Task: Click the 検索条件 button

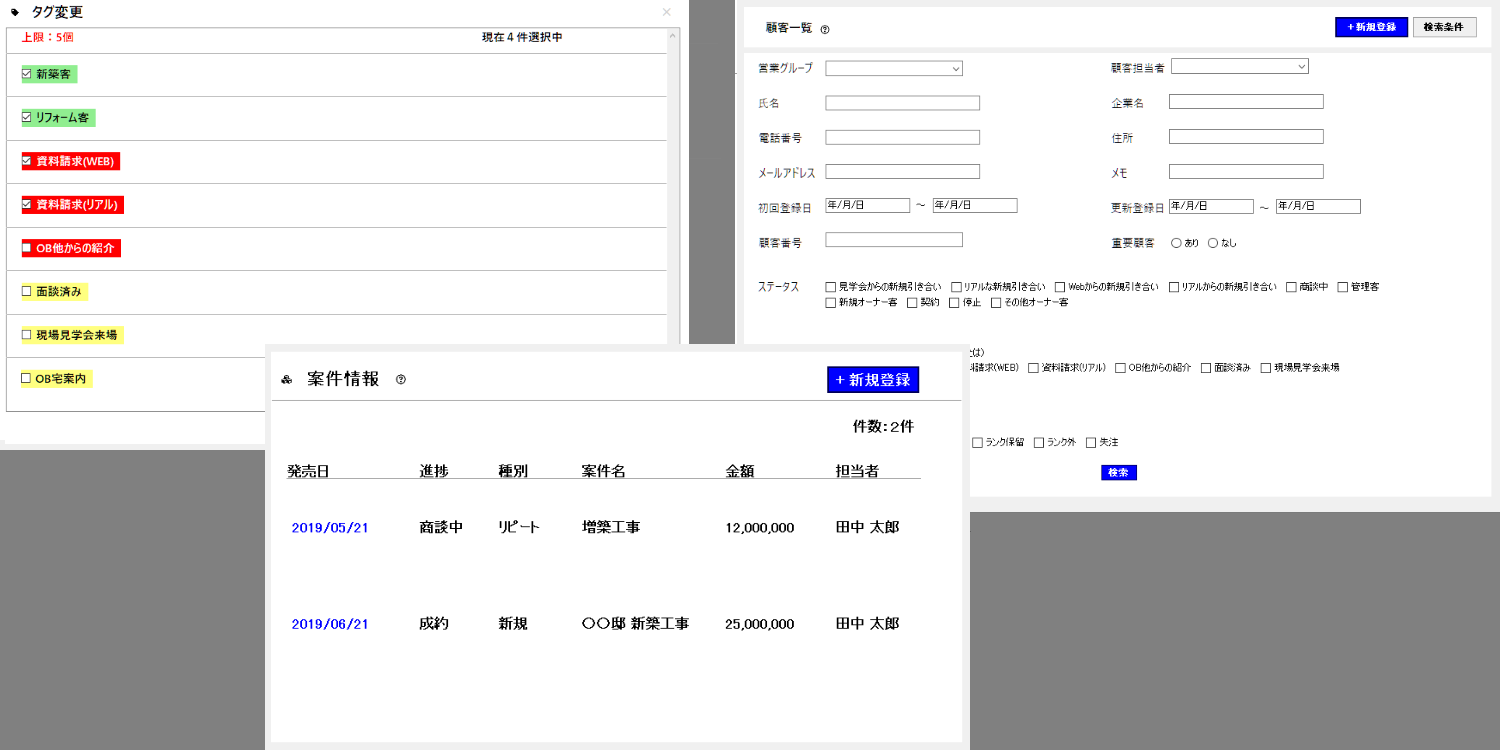Action: tap(1445, 27)
